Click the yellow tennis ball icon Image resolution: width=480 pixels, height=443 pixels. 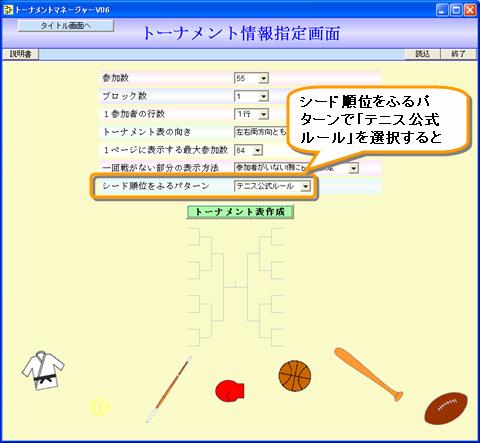(100, 407)
